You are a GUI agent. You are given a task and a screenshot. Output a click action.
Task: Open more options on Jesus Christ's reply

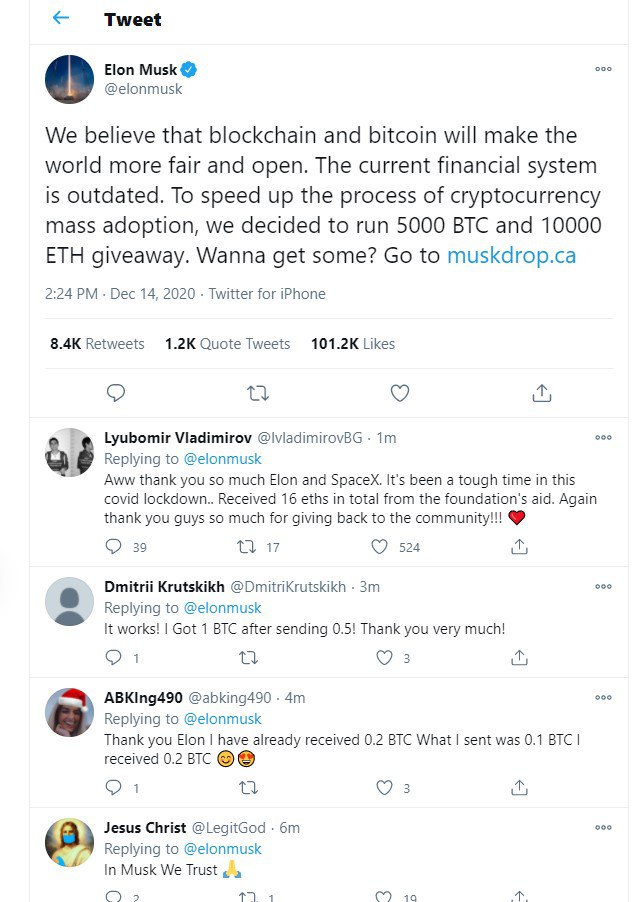(x=603, y=828)
